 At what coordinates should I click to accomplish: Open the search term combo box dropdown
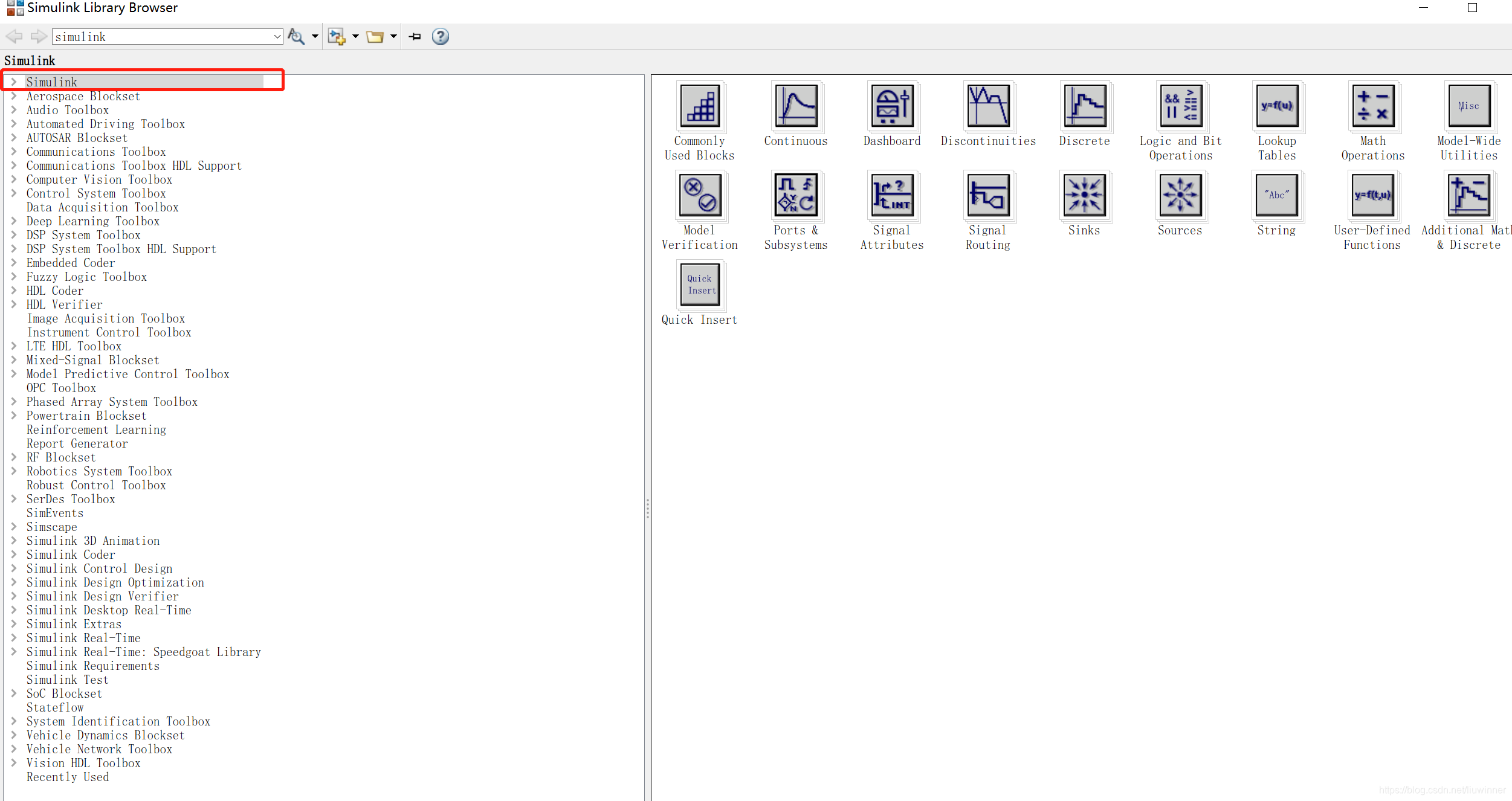(277, 37)
